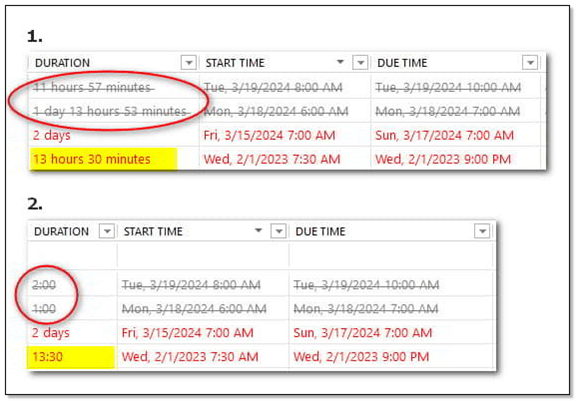The width and height of the screenshot is (576, 401).
Task: Open DURATION filter dropdown in table 2
Action: click(107, 231)
